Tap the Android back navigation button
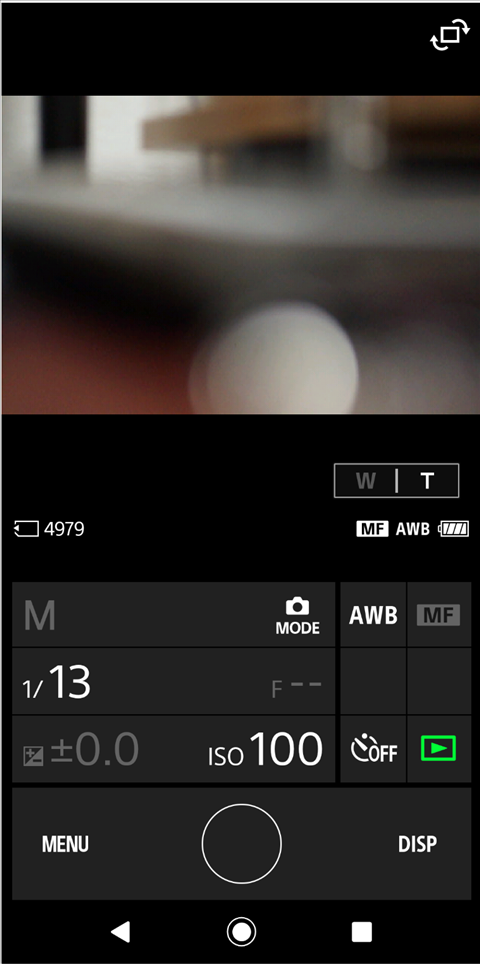This screenshot has width=480, height=964. pos(120,932)
